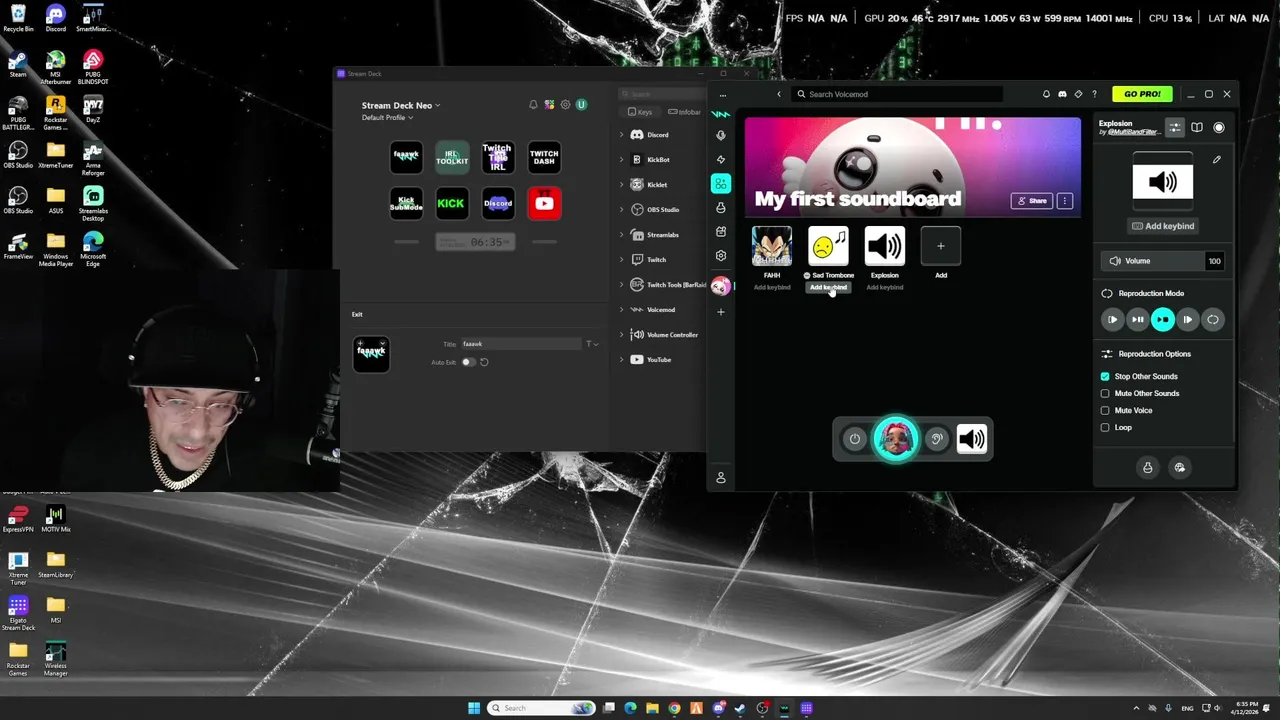Screen dimensions: 1280x720
Task: Switch to the Keys tab in Stream Deck
Action: tap(639, 112)
